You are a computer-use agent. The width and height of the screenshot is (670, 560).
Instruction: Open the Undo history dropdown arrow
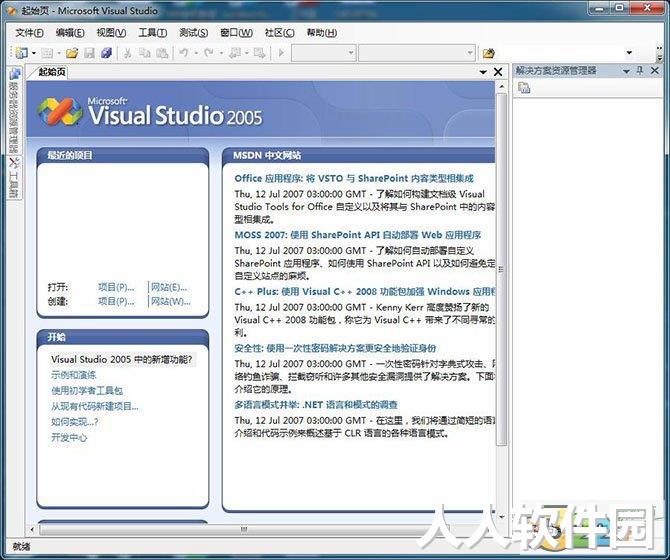click(x=196, y=53)
